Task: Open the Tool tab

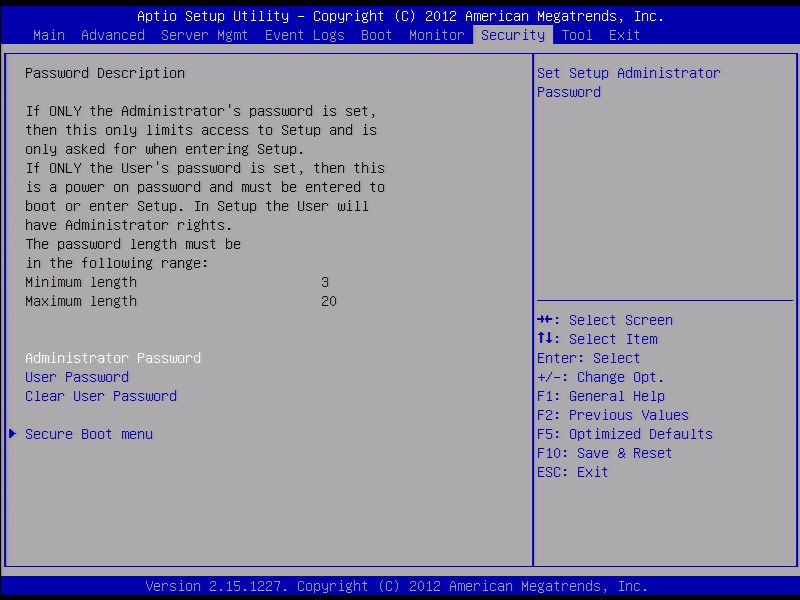Action: [577, 35]
